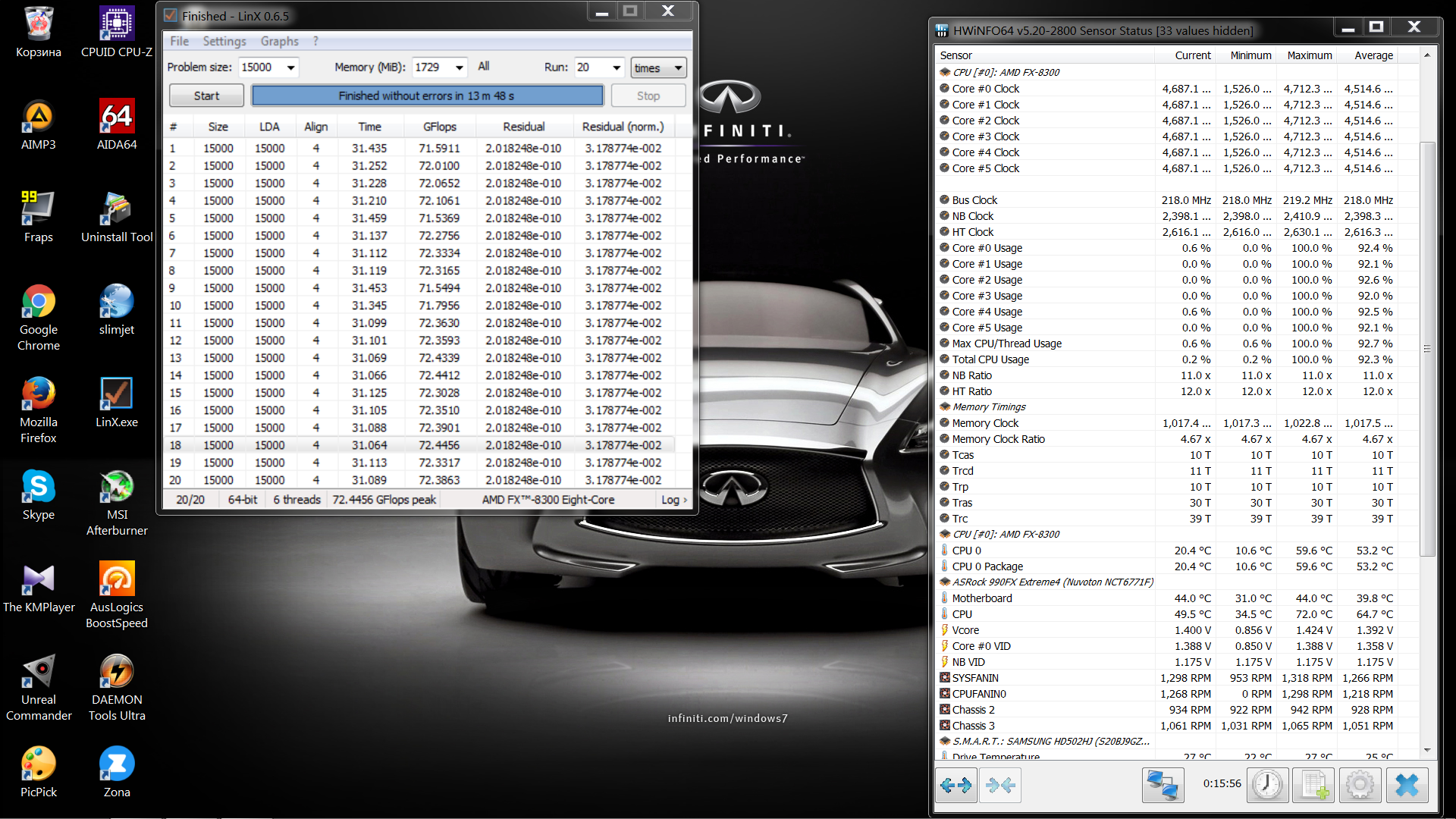Open the Graphs menu
The image size is (1456, 819).
point(279,41)
